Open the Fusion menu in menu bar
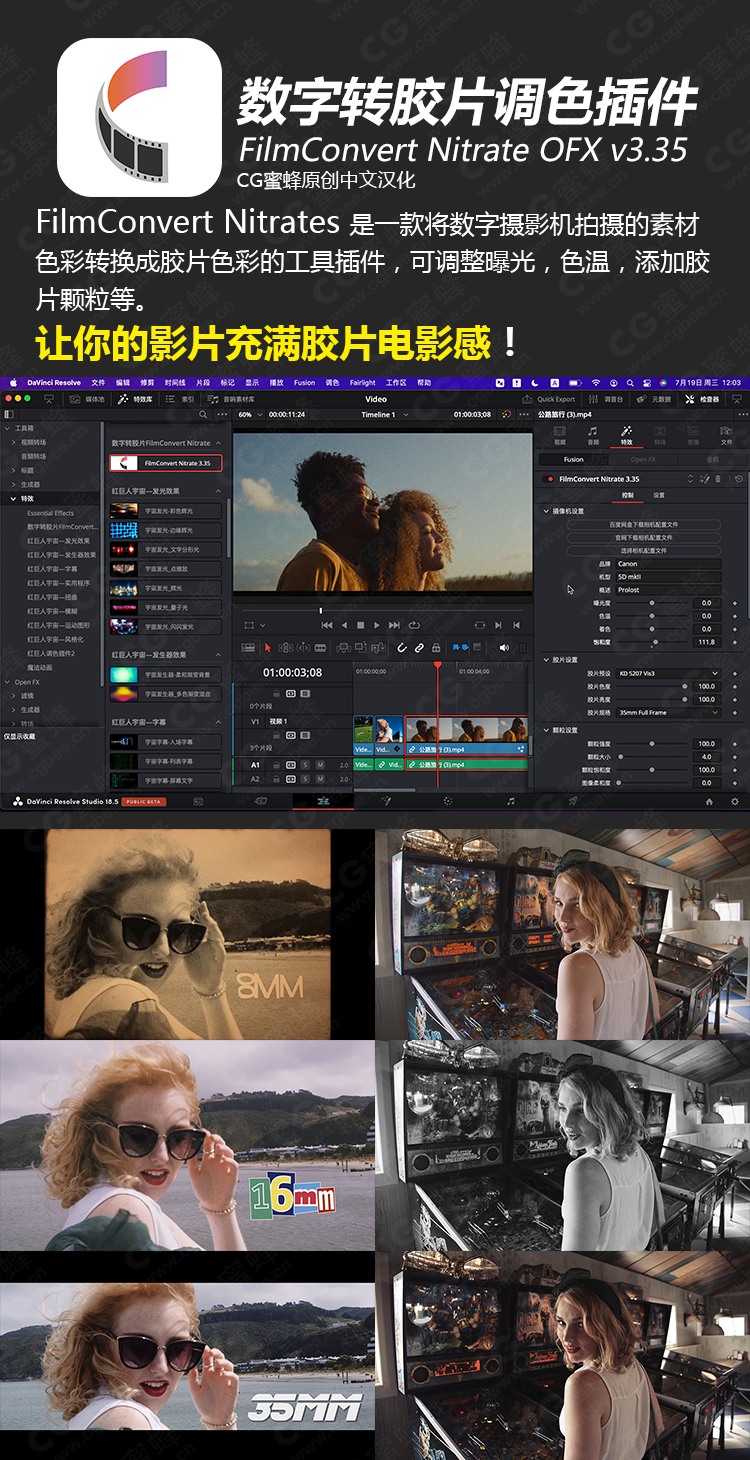Screen dimensions: 750x1460 [304, 382]
